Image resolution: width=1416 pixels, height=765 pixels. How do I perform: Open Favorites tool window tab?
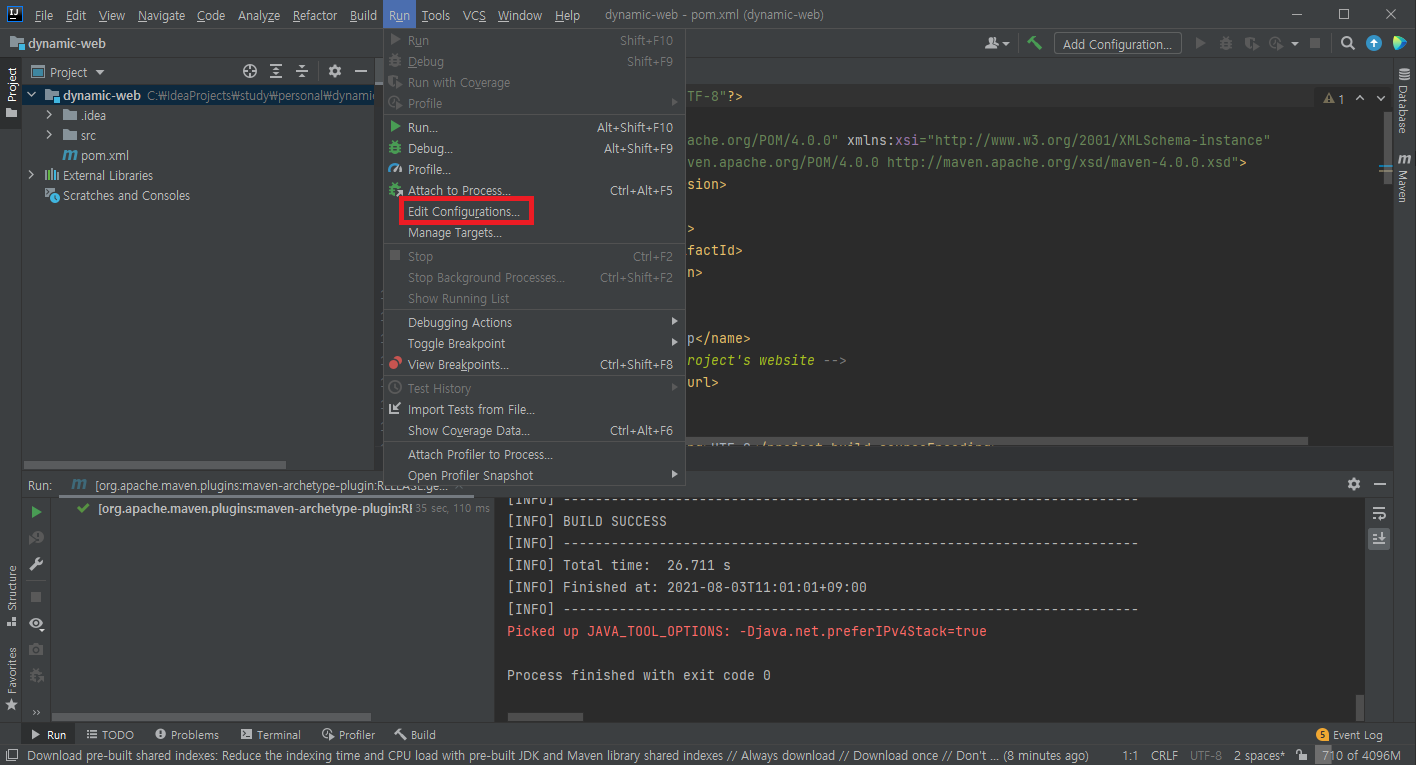pos(11,678)
